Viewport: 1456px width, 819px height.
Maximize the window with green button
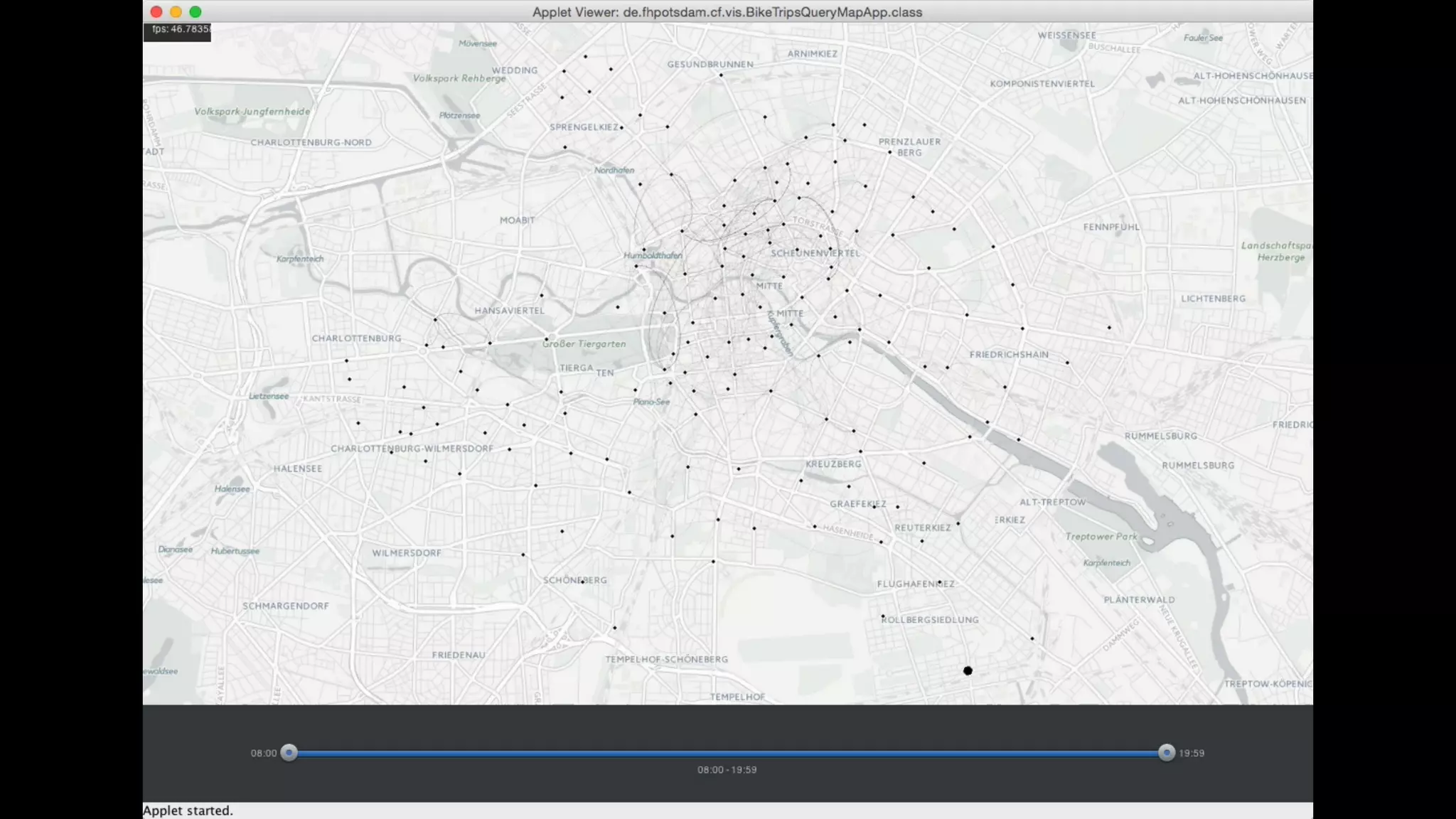tap(196, 11)
